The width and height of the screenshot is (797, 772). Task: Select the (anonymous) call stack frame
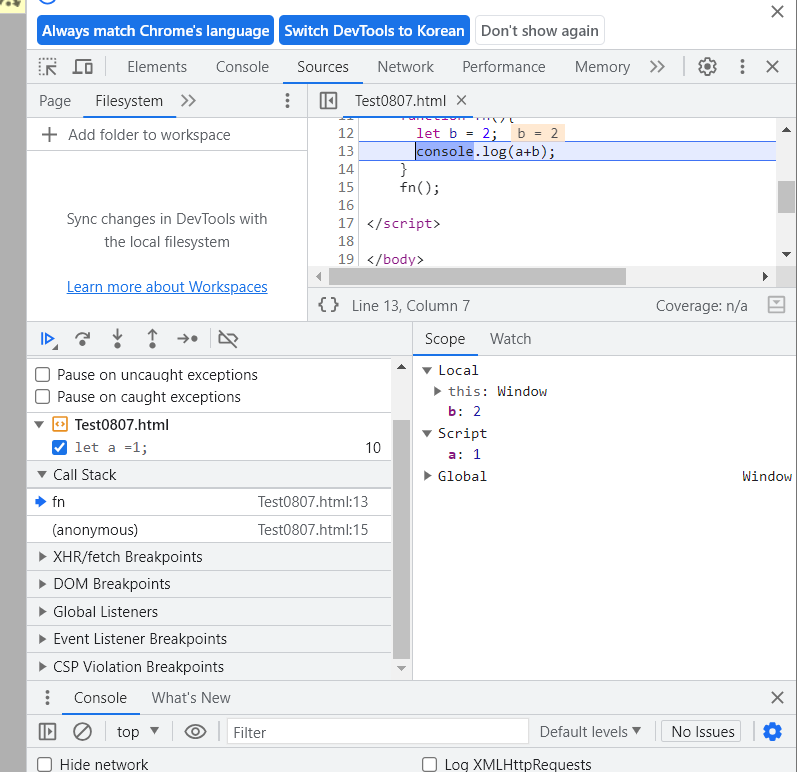(209, 530)
